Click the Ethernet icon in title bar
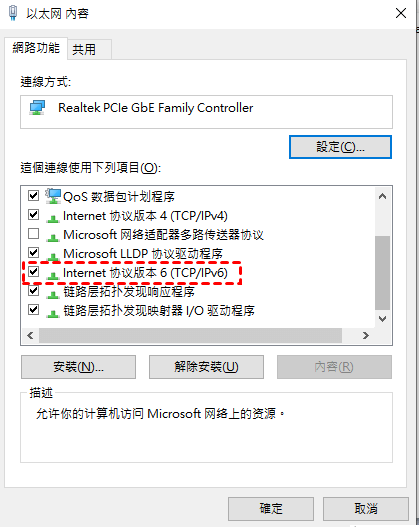The width and height of the screenshot is (419, 527). [x=13, y=13]
